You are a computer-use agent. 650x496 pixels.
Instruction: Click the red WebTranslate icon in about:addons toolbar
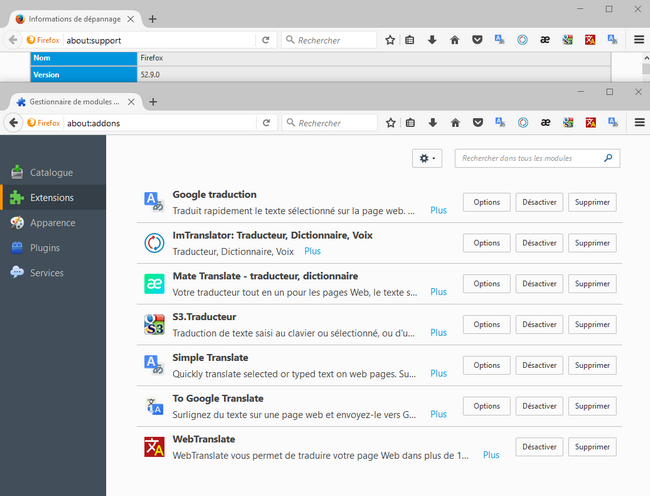point(590,123)
